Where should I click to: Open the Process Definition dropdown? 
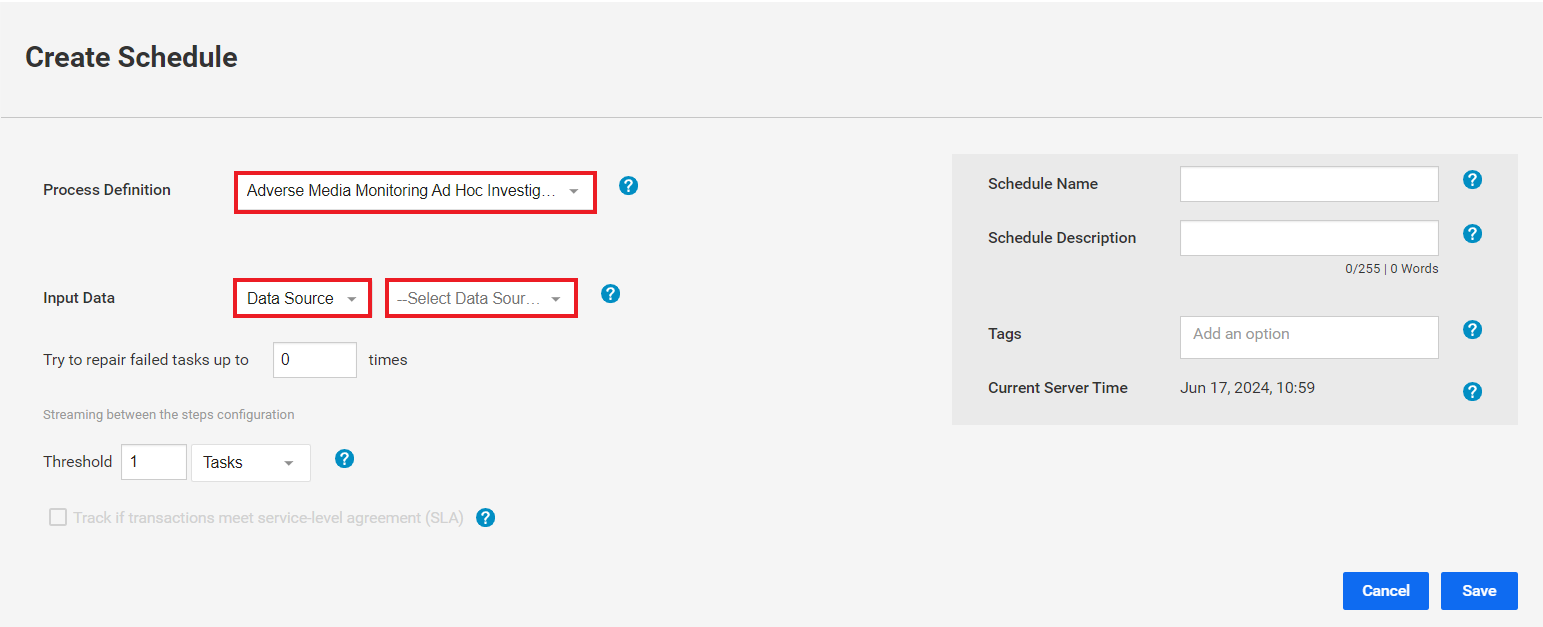(x=415, y=191)
